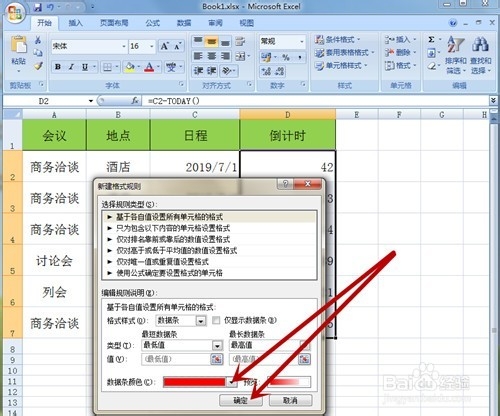Center cell text horizontally
This screenshot has height=416, width=500.
(x=212, y=56)
